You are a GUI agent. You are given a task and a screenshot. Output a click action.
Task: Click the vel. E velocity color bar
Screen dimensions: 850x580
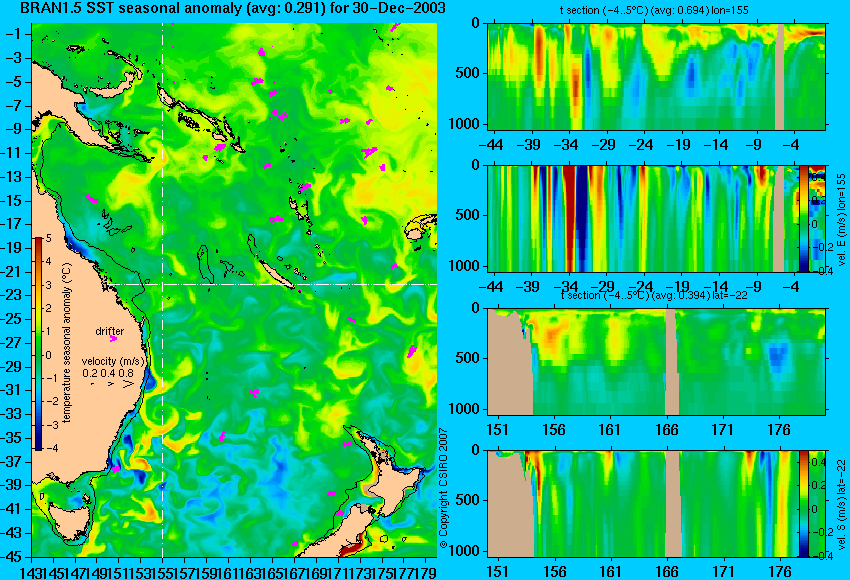(x=804, y=218)
